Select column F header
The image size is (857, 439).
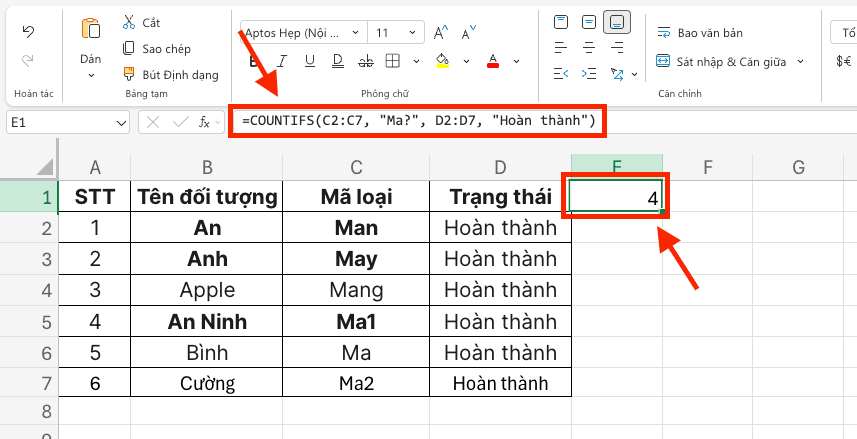[707, 167]
